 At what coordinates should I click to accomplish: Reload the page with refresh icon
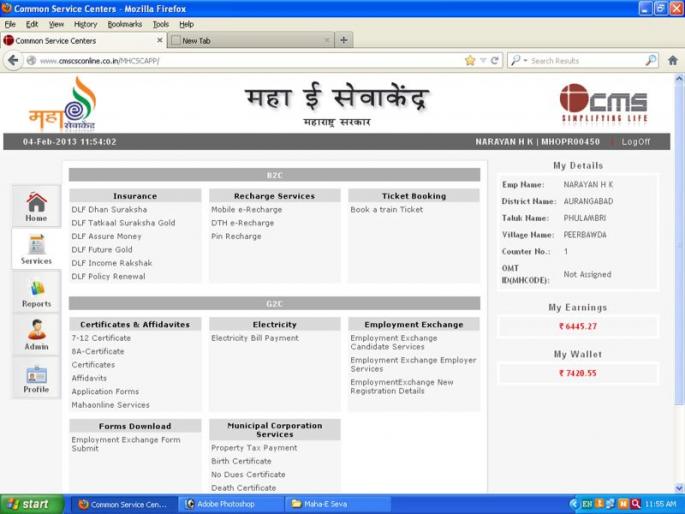(495, 60)
